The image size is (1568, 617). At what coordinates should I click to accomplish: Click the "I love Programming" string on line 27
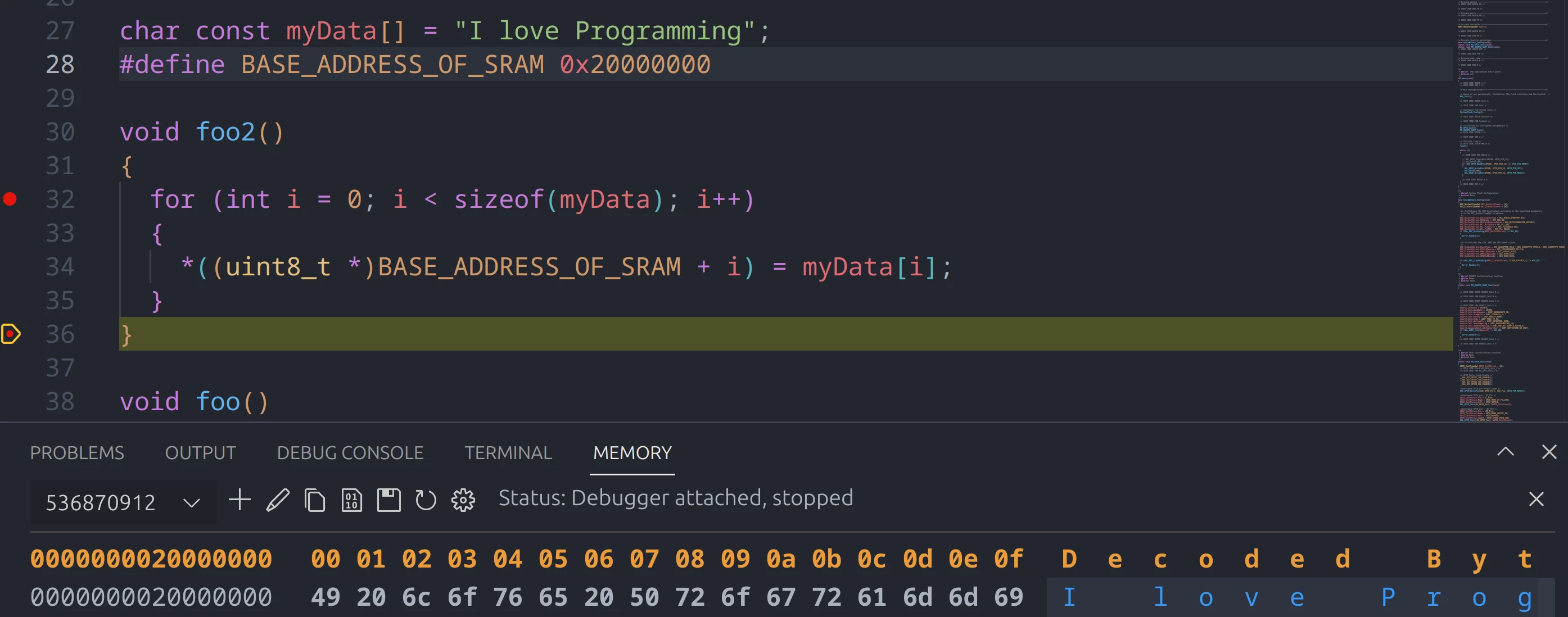point(604,30)
